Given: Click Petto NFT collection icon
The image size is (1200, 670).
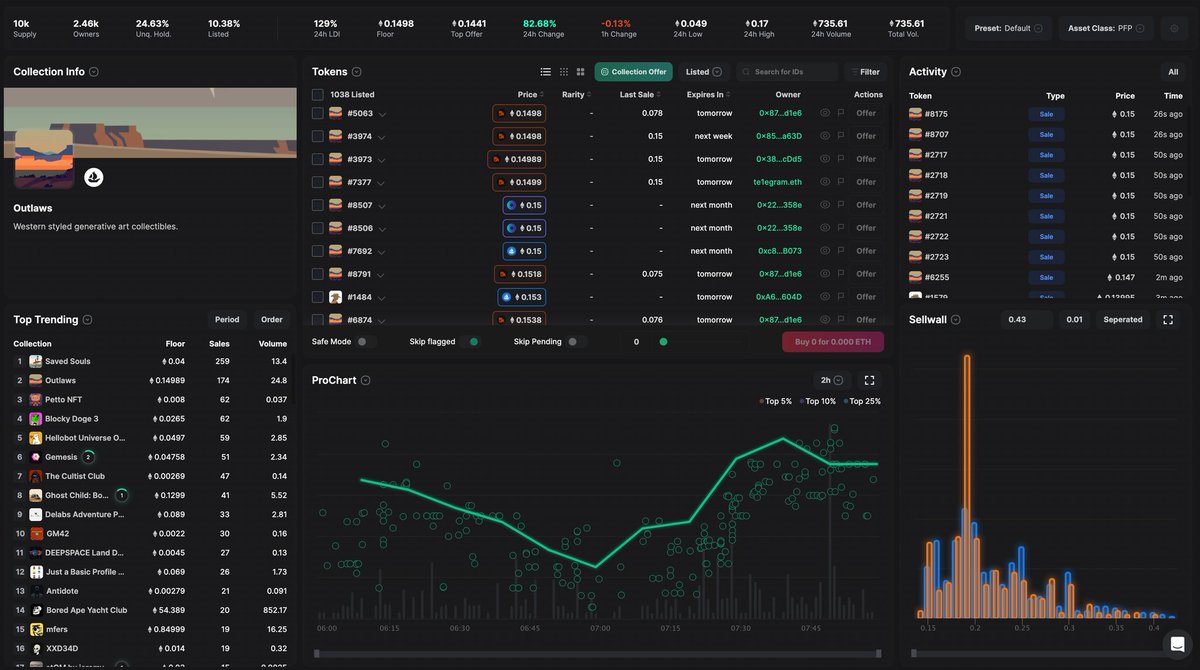Looking at the screenshot, I should 35,399.
